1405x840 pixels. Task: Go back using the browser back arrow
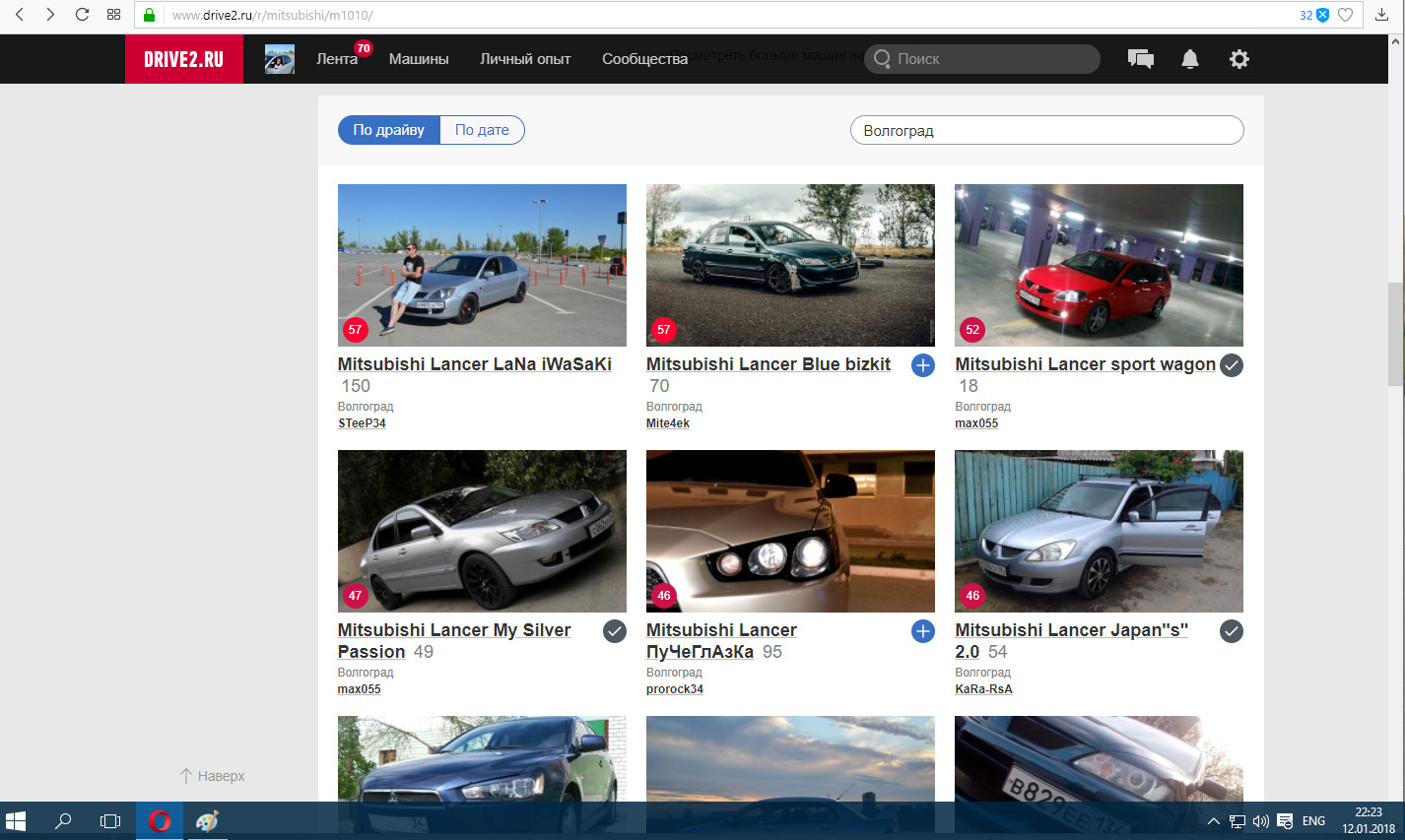20,15
